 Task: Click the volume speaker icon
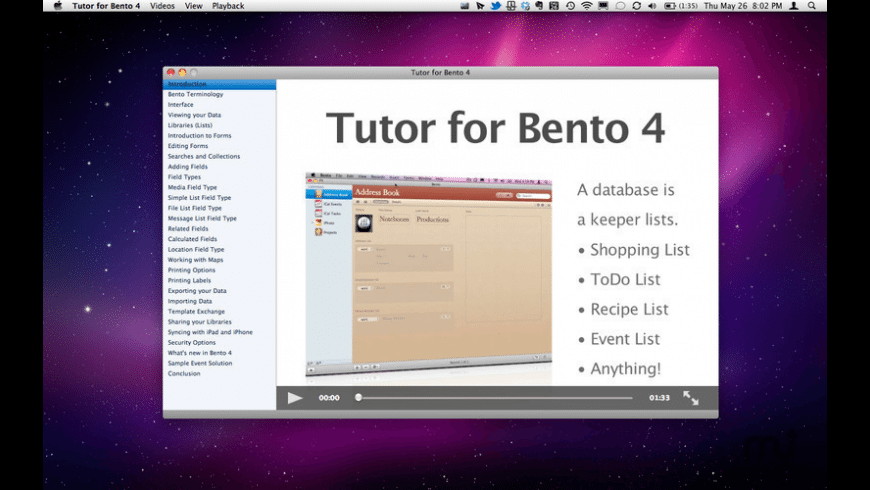tap(652, 6)
